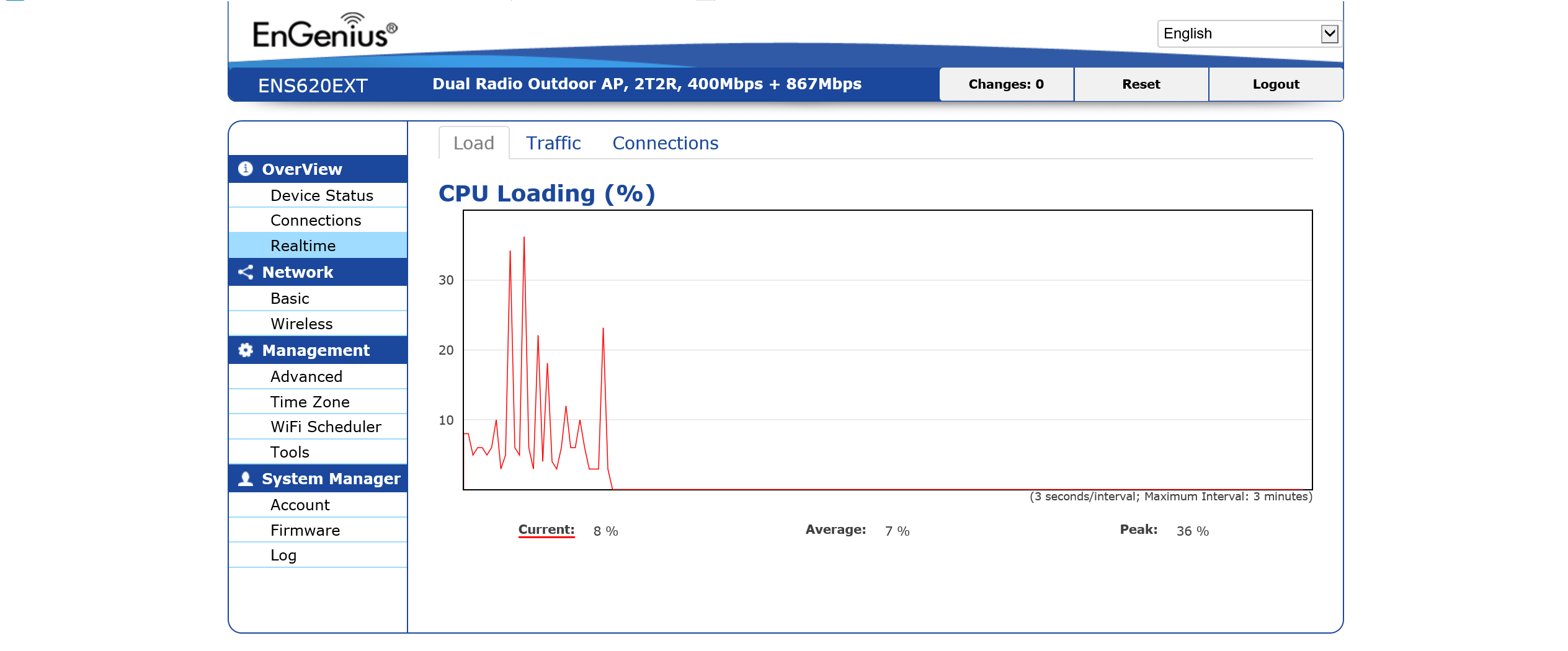The width and height of the screenshot is (1568, 651).
Task: Click the ENS620EXT model name
Action: 313,86
